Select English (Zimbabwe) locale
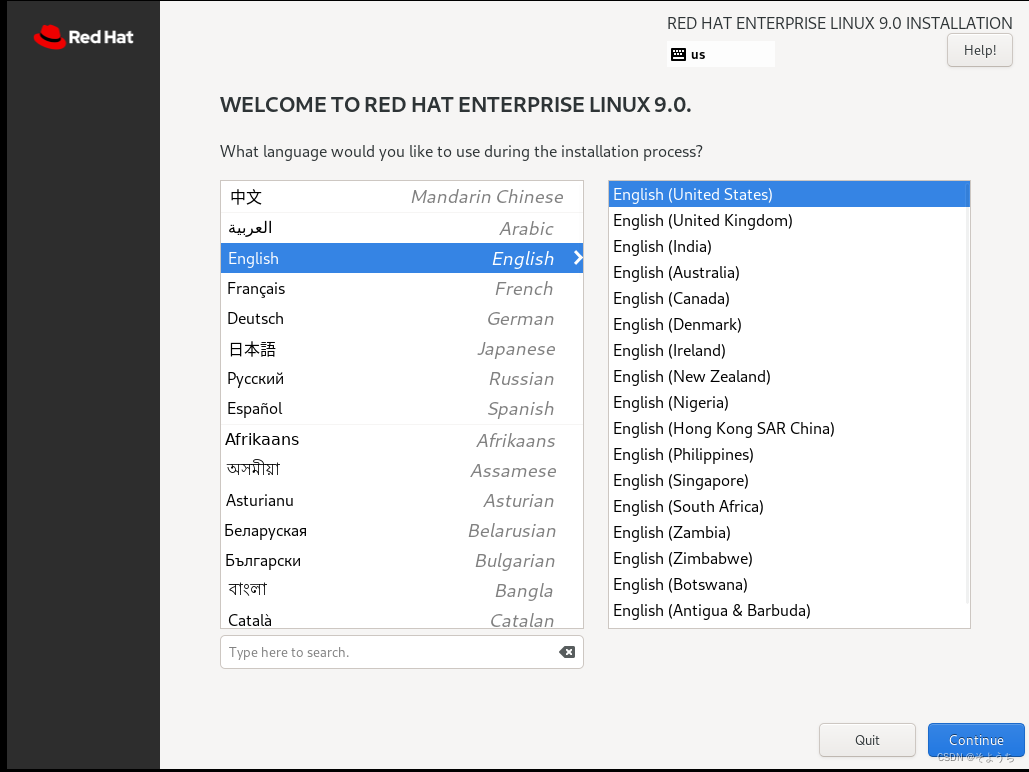Screen dimensions: 1029x772 click(x=789, y=558)
